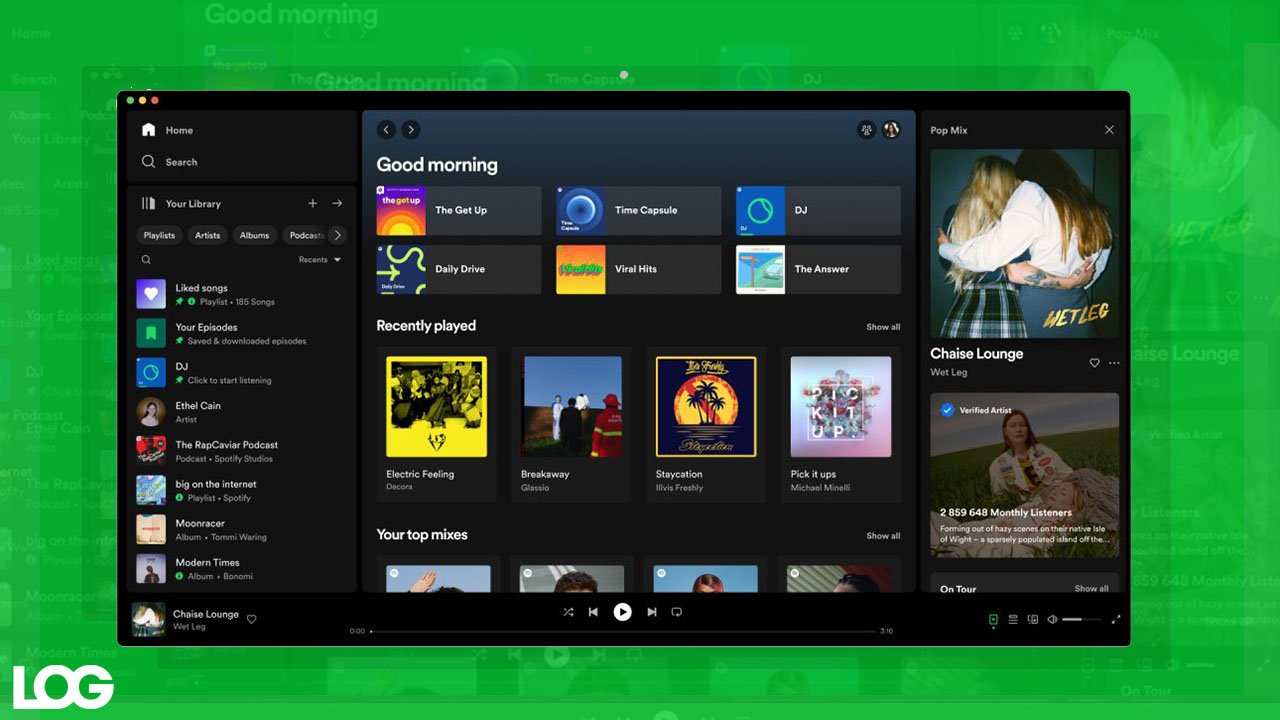The height and width of the screenshot is (720, 1280).
Task: Open Friend Activity icon in top bar
Action: click(866, 130)
